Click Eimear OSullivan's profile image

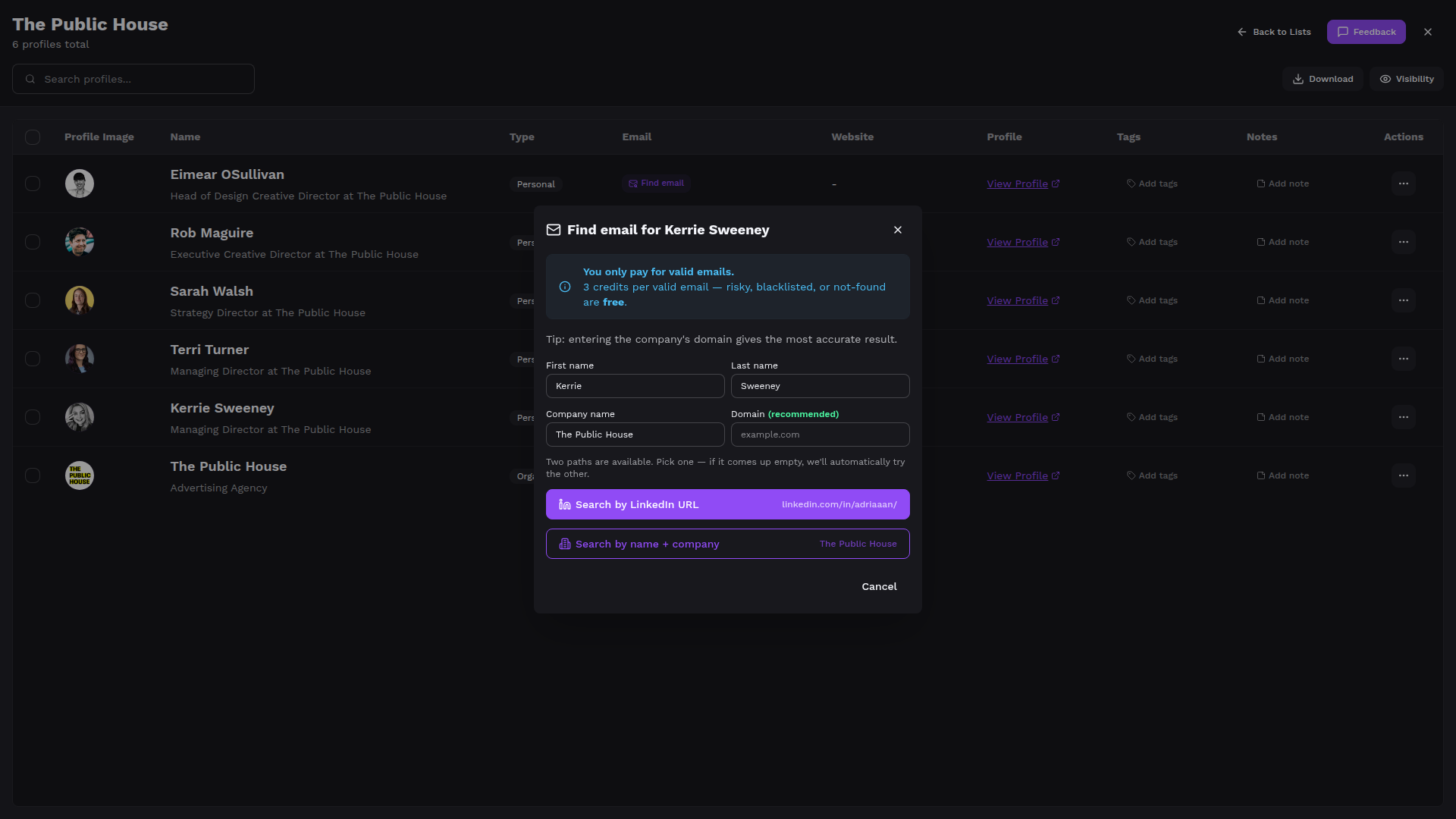click(80, 184)
